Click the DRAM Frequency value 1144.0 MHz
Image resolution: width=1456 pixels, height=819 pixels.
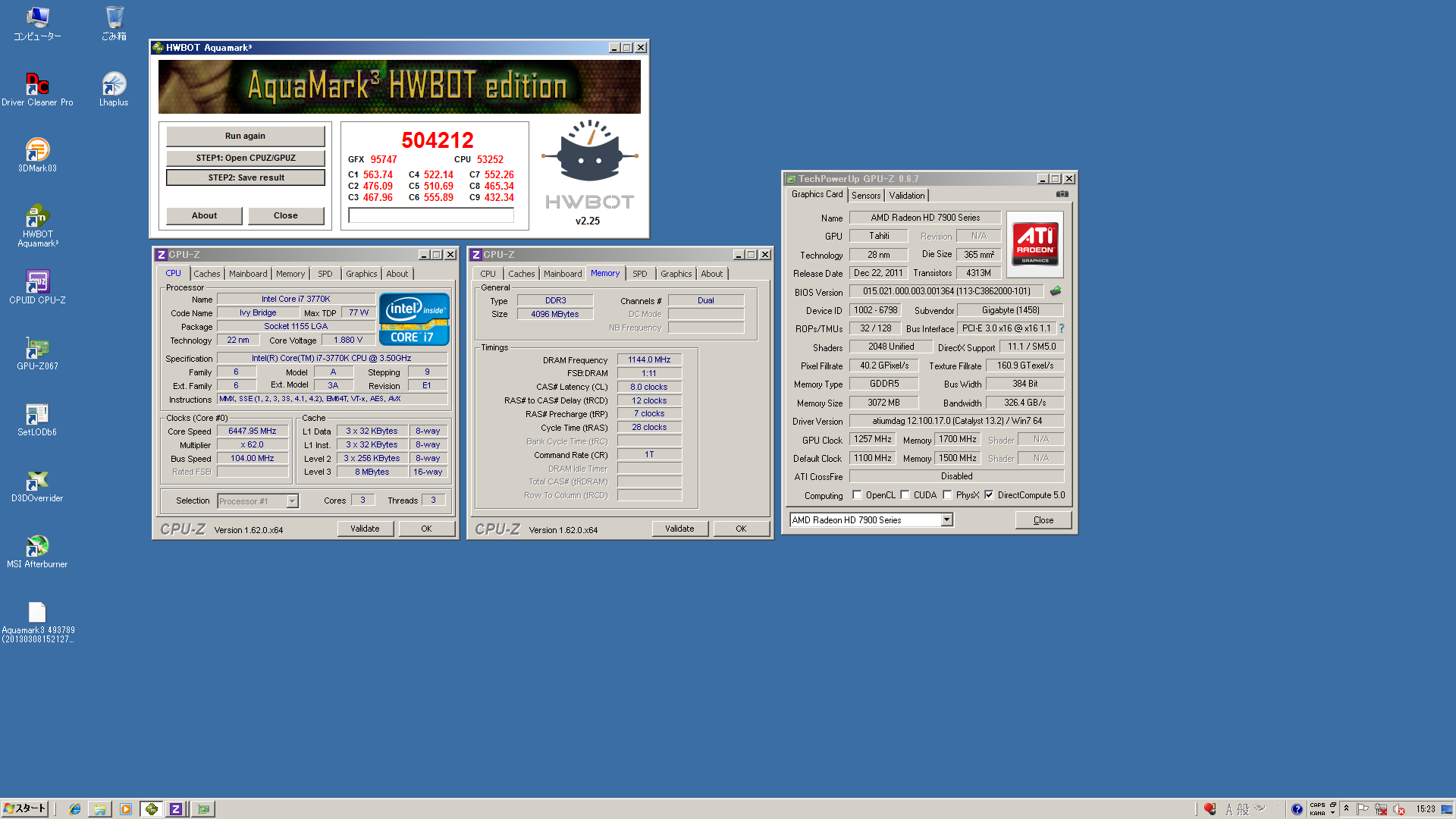click(x=649, y=359)
